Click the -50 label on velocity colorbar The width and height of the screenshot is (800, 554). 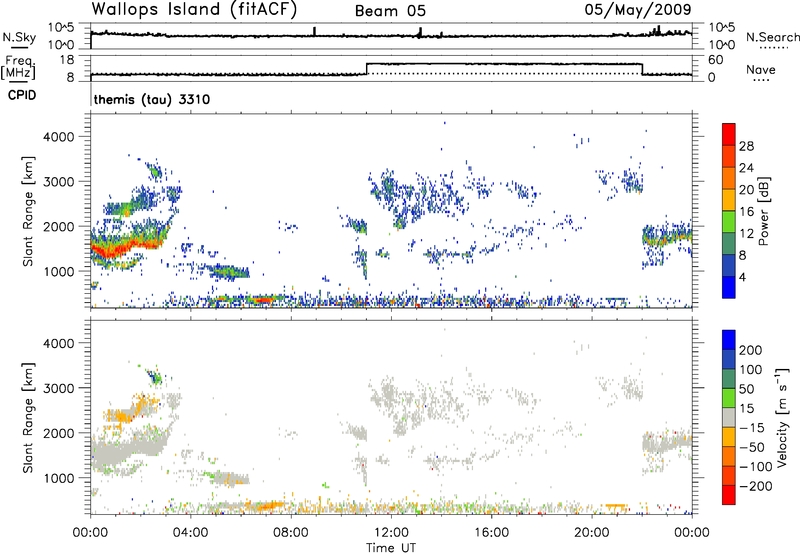752,447
